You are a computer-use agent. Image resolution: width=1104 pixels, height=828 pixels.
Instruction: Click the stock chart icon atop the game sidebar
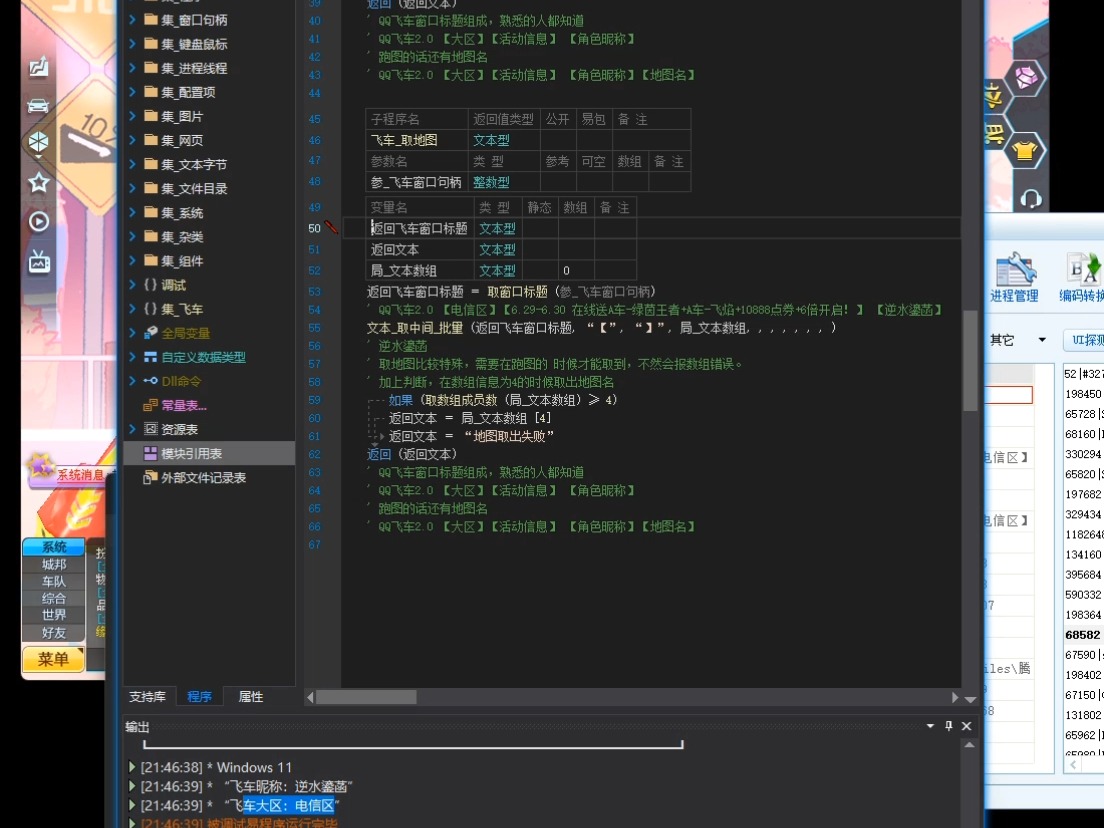coord(39,68)
